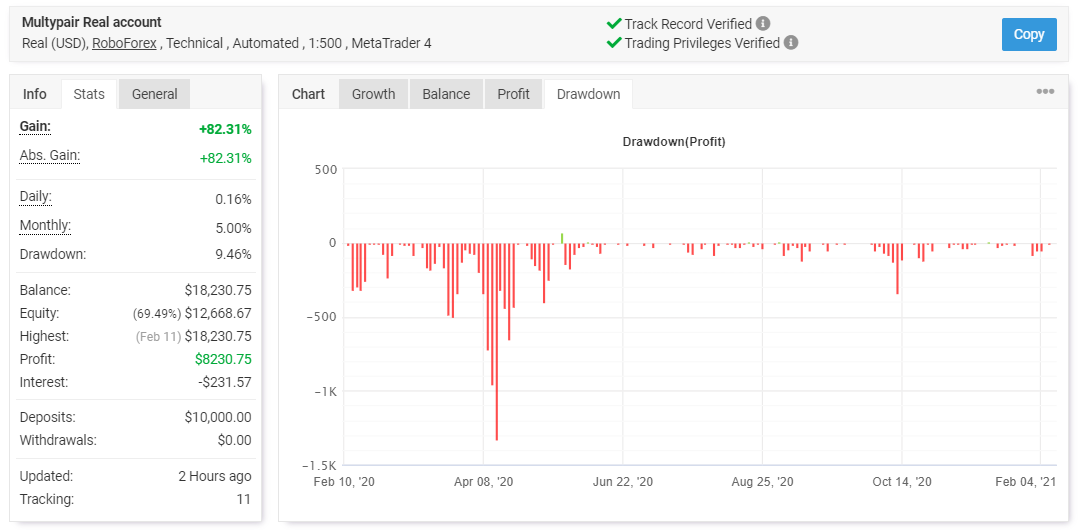Click the $8230.75 Profit value
Viewport: 1078px width, 530px height.
[x=222, y=359]
